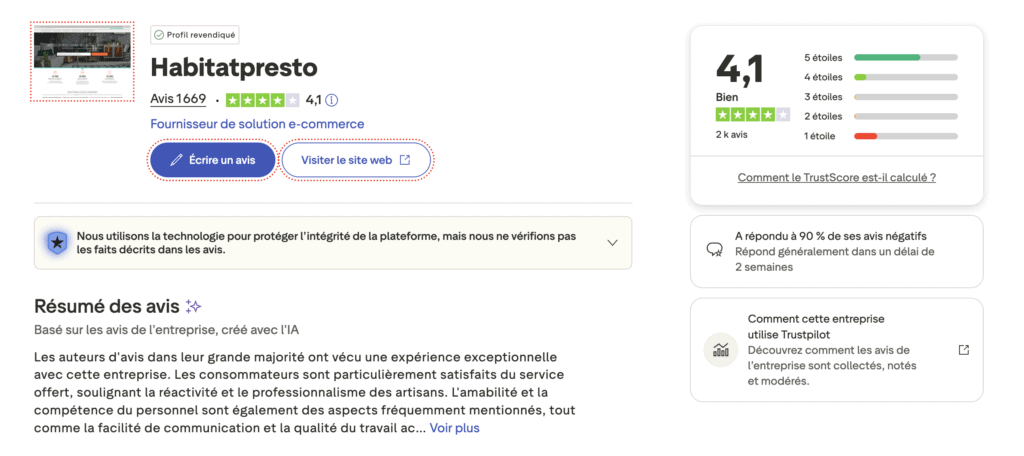The width and height of the screenshot is (1024, 456).
Task: Click the reply bubble icon in response card
Action: 715,250
